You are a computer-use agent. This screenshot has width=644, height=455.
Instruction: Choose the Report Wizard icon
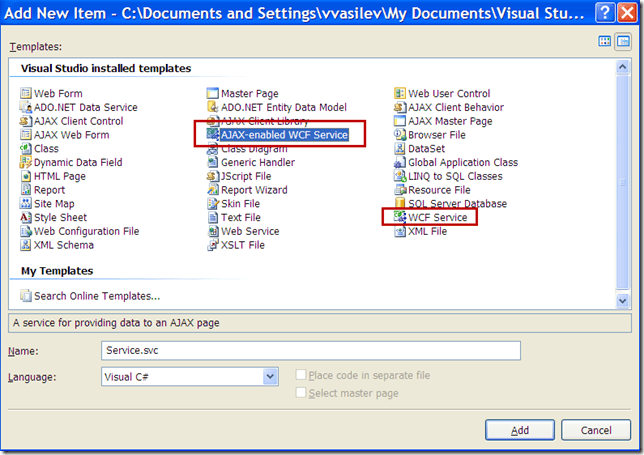(213, 190)
